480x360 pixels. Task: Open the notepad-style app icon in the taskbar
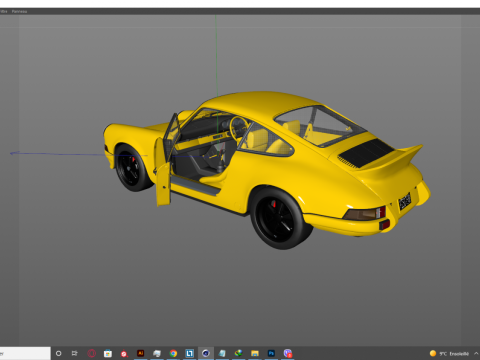(222, 353)
